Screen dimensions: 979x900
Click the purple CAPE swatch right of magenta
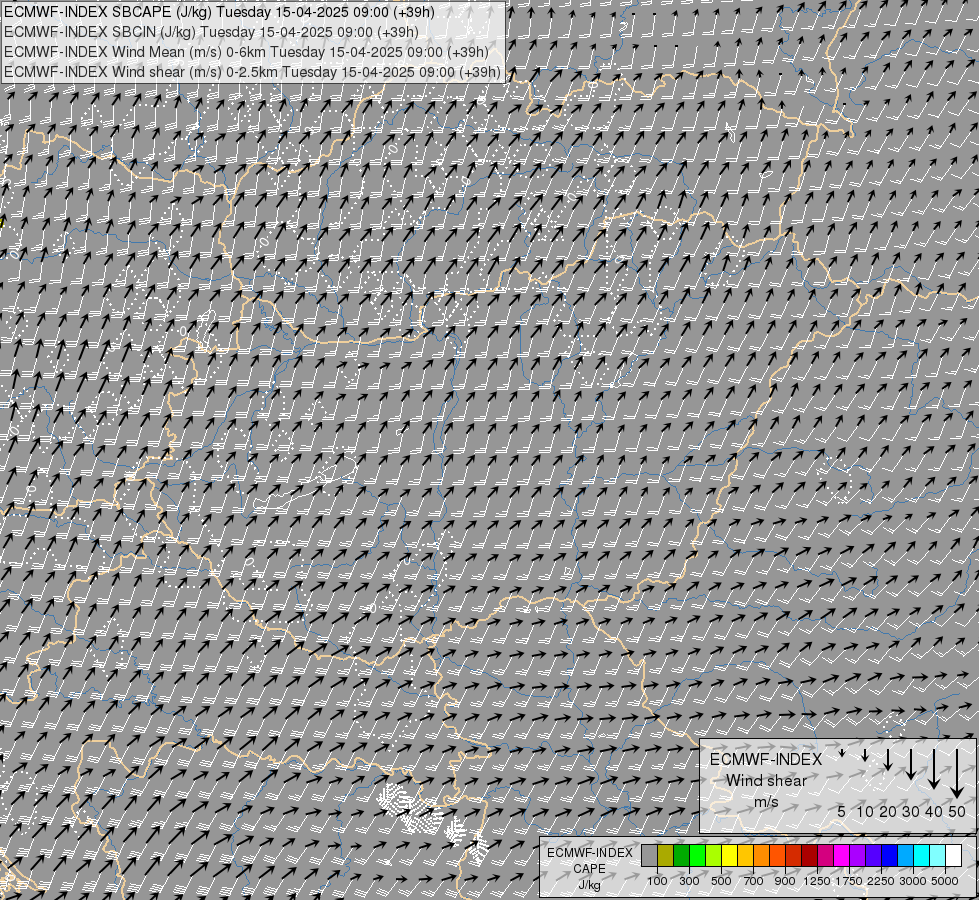click(857, 856)
